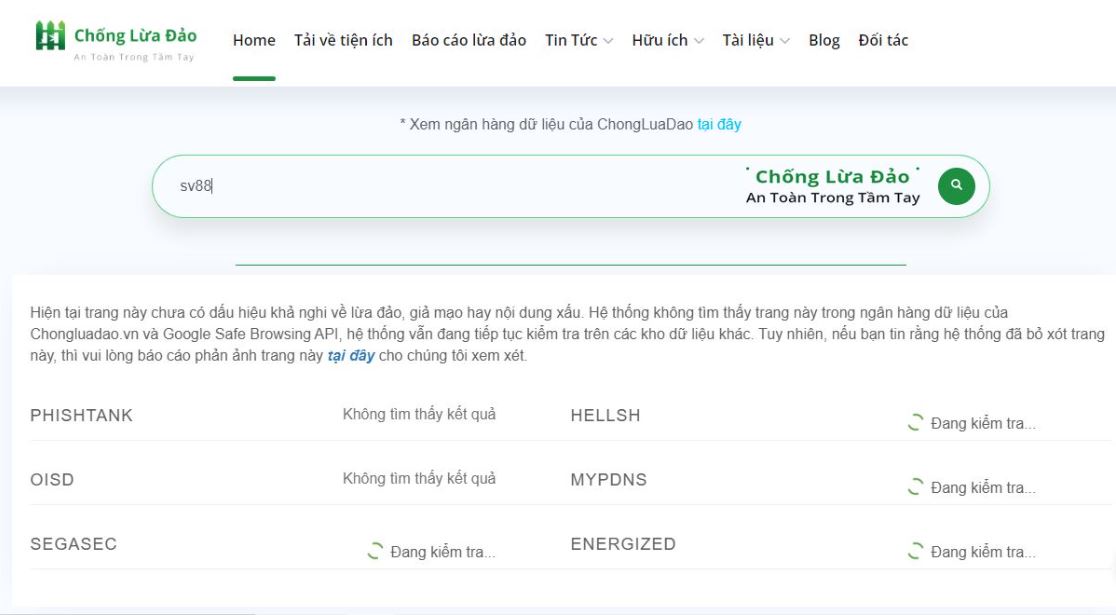Expand the Hữu ích dropdown menu
The height and width of the screenshot is (615, 1116).
pos(667,41)
